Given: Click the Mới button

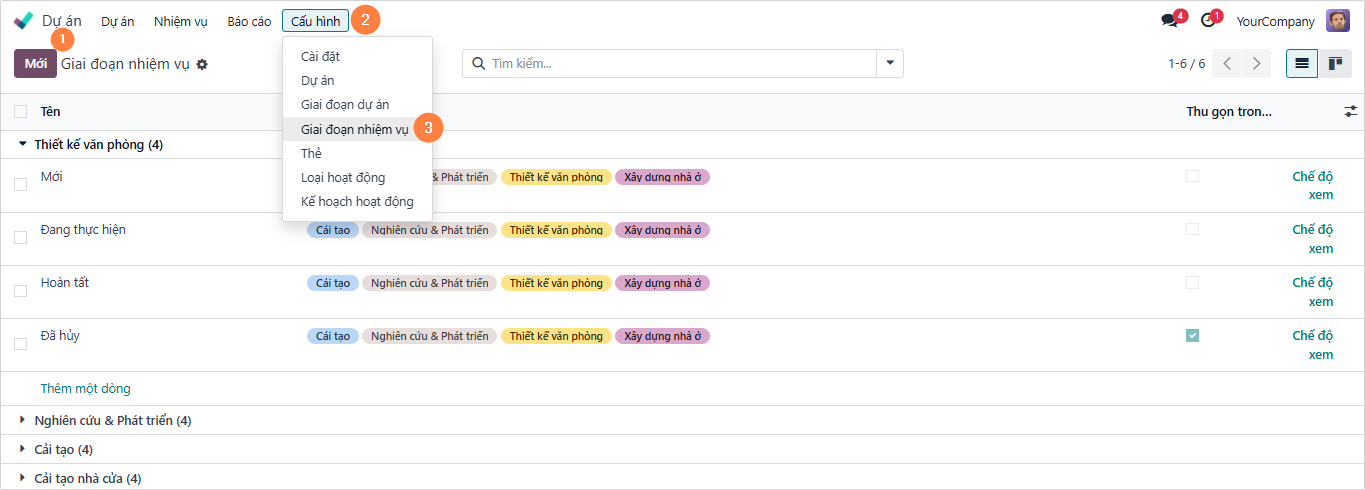Looking at the screenshot, I should click(35, 64).
